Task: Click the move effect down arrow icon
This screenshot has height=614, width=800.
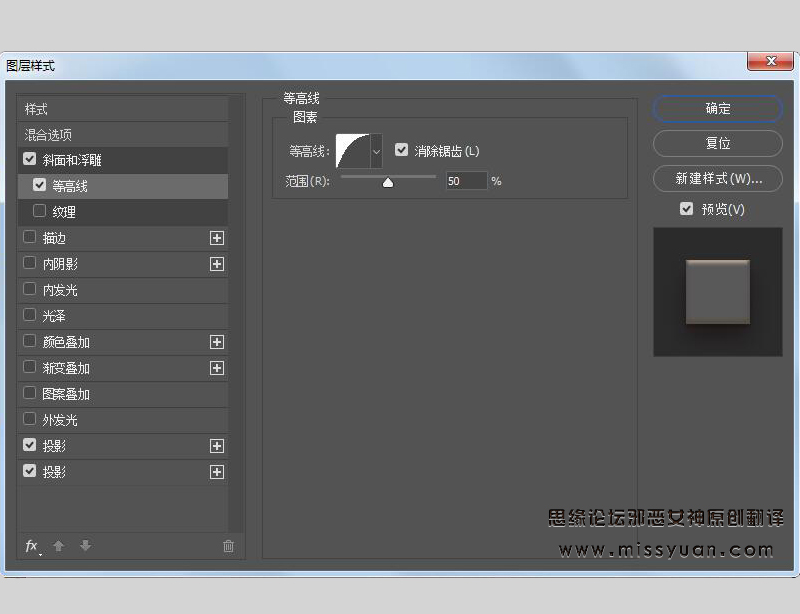Action: (85, 546)
